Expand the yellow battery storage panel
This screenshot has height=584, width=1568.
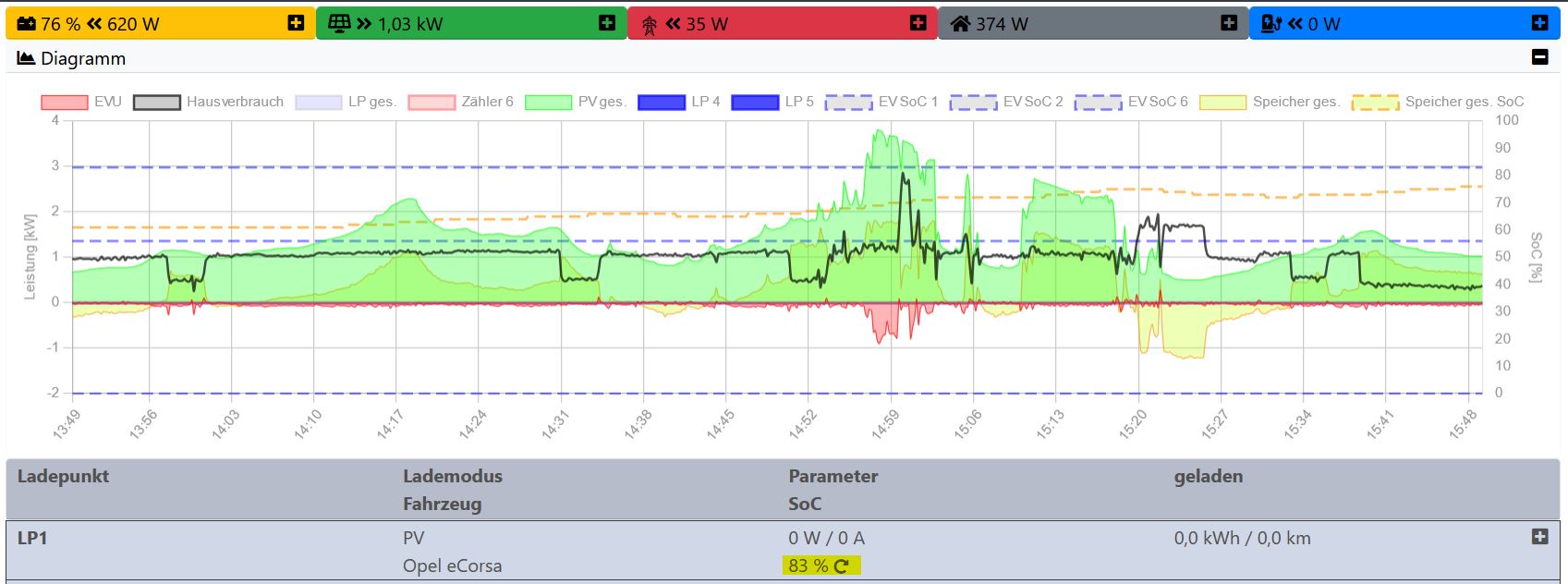(x=296, y=23)
